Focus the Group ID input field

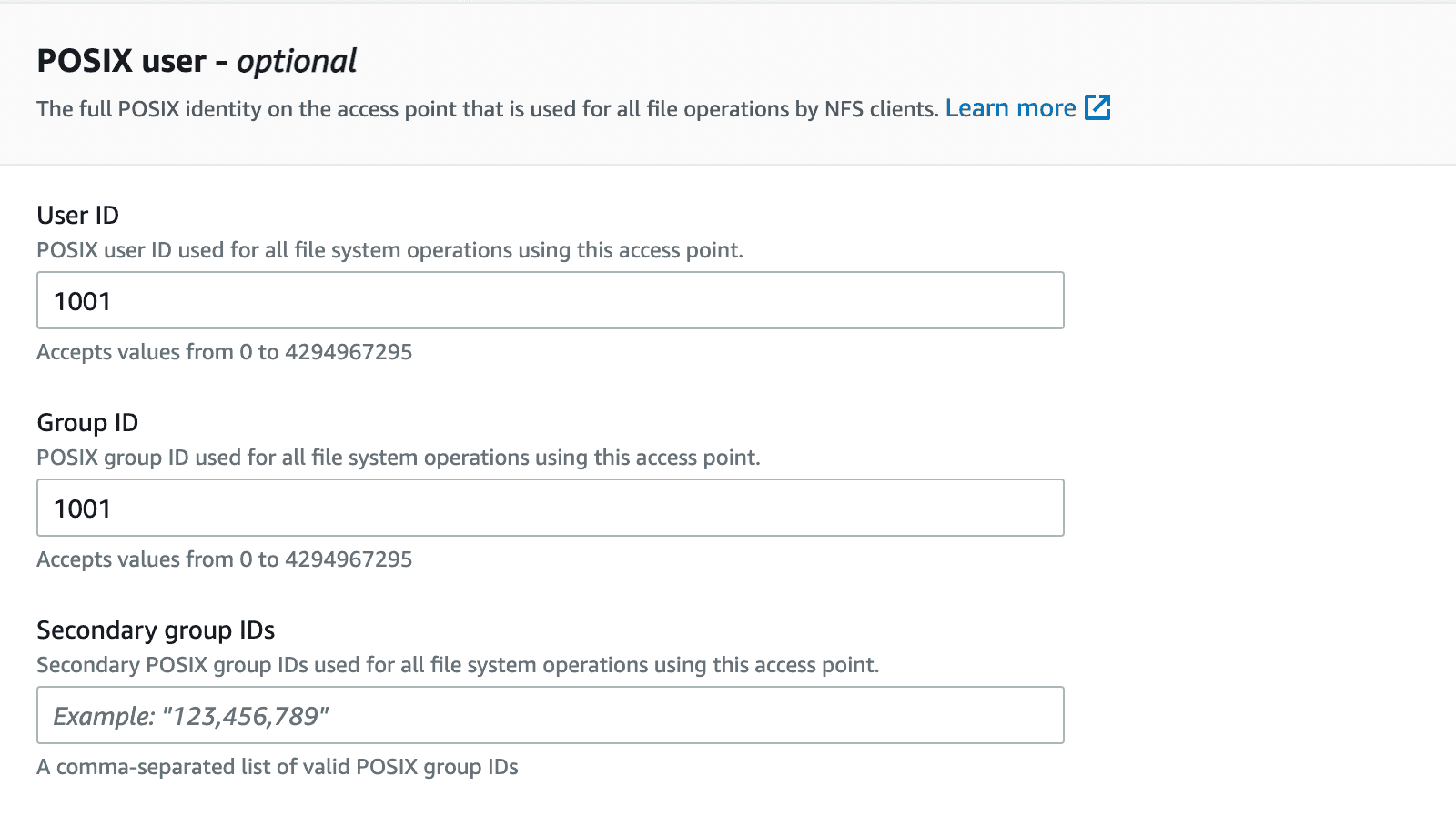tap(550, 508)
